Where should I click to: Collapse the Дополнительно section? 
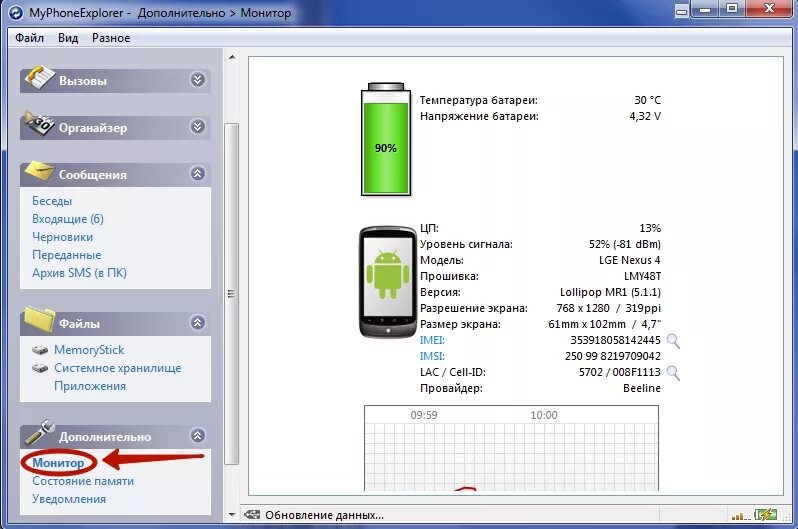tap(197, 435)
